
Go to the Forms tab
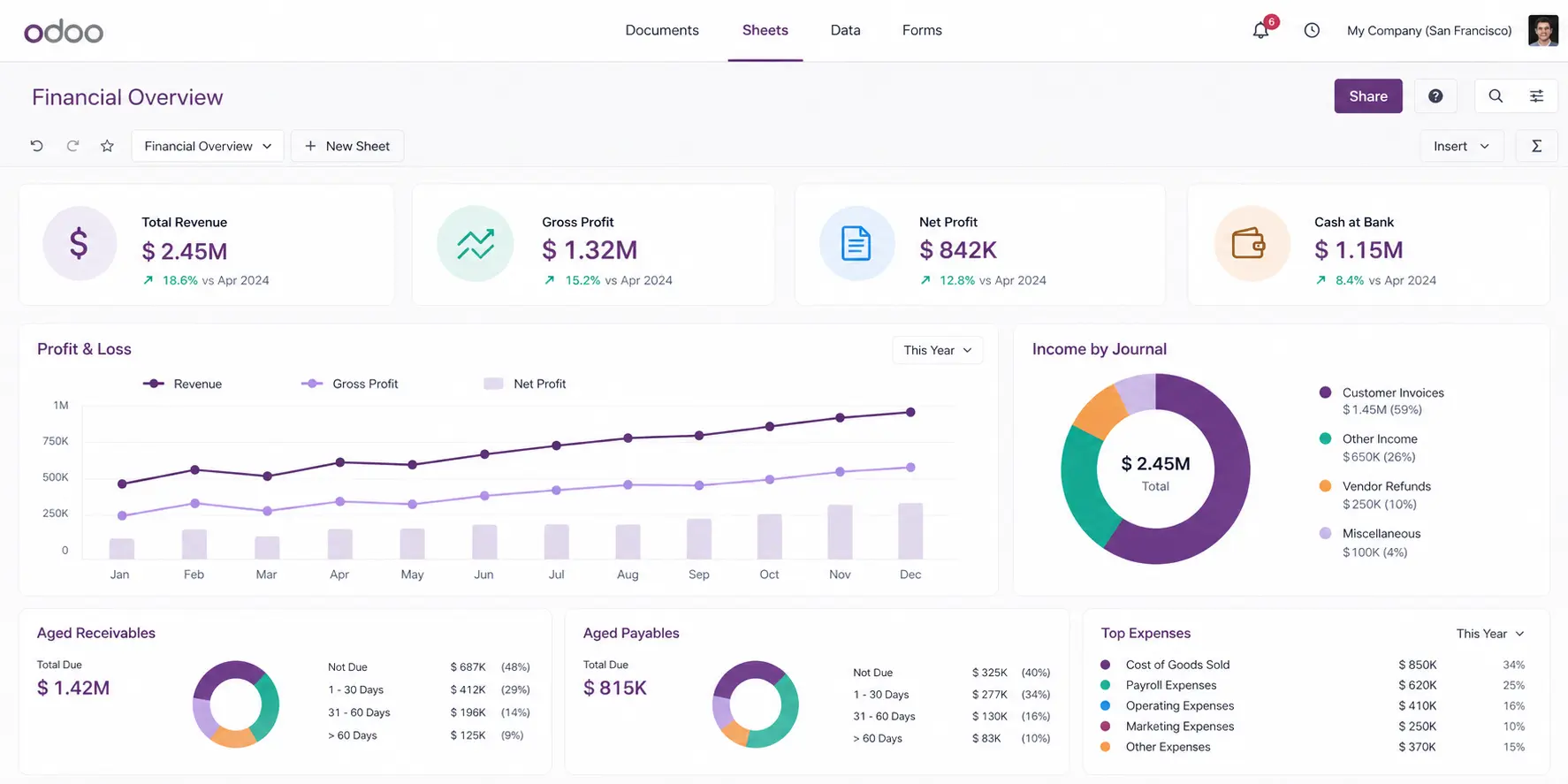pos(922,30)
